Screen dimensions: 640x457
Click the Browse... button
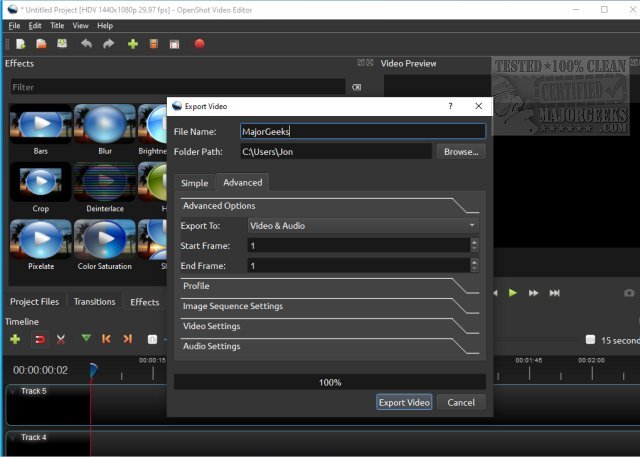tap(461, 152)
